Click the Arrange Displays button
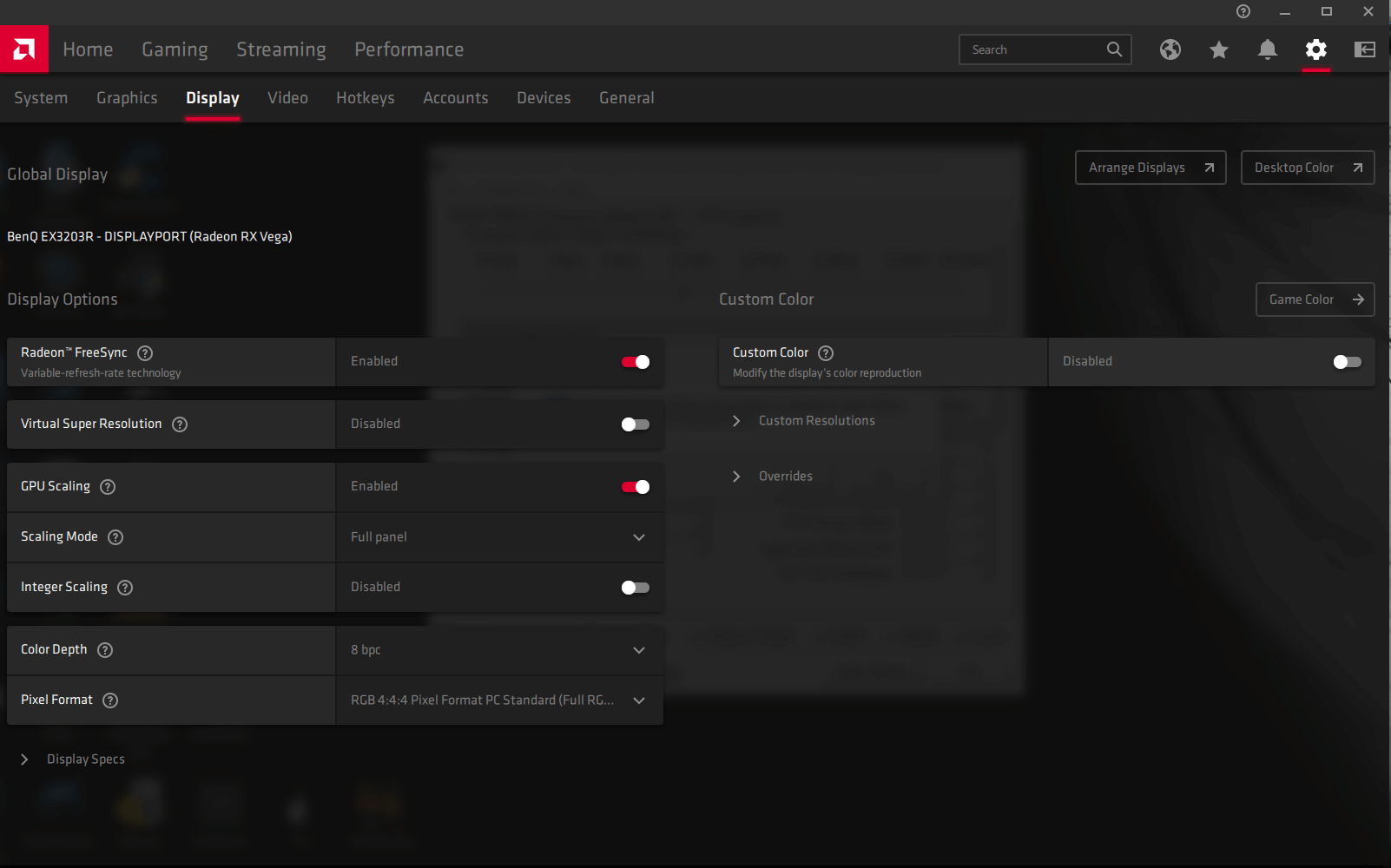 pyautogui.click(x=1150, y=168)
